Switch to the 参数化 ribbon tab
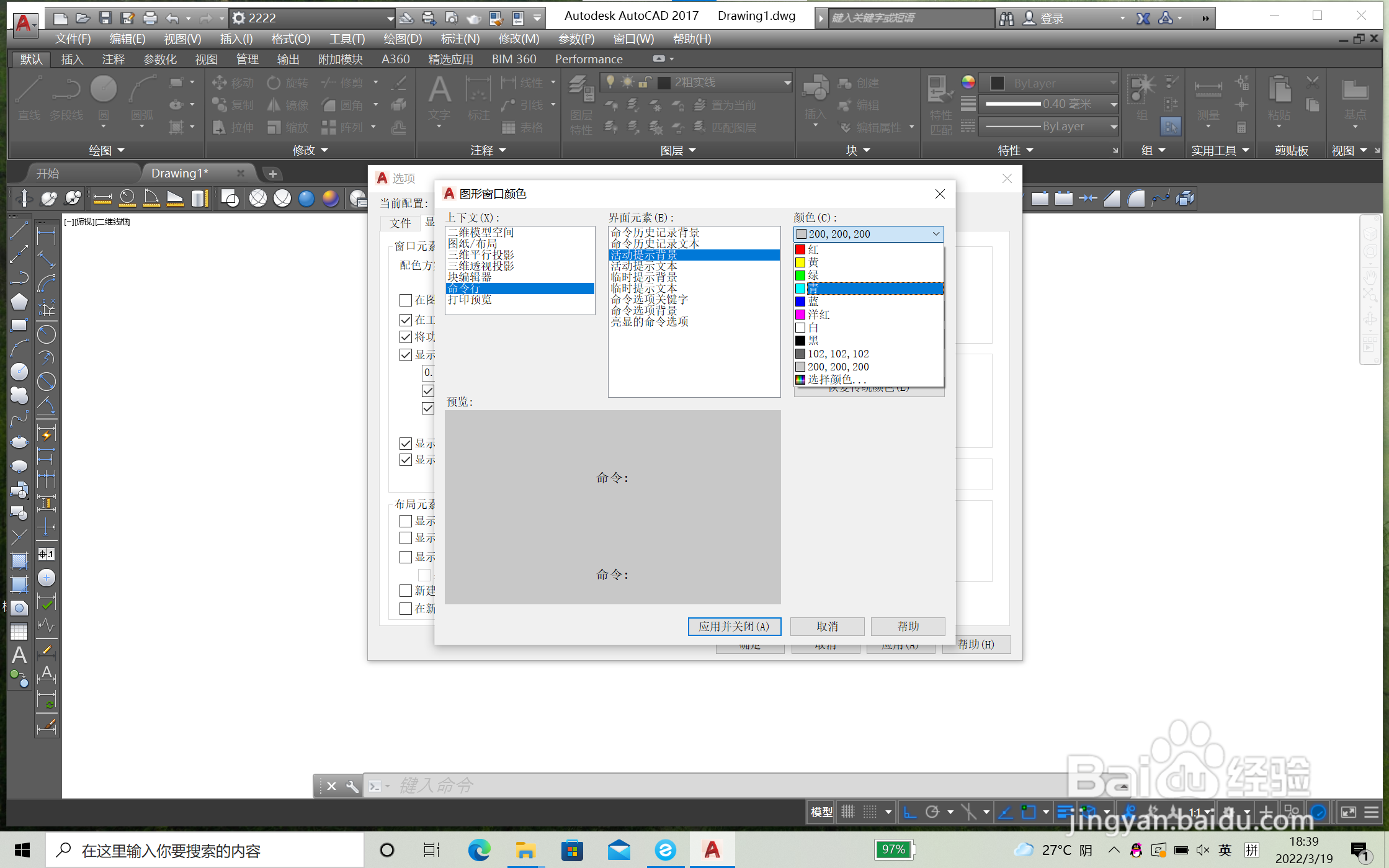Screen dimensions: 1389x868 [x=160, y=59]
